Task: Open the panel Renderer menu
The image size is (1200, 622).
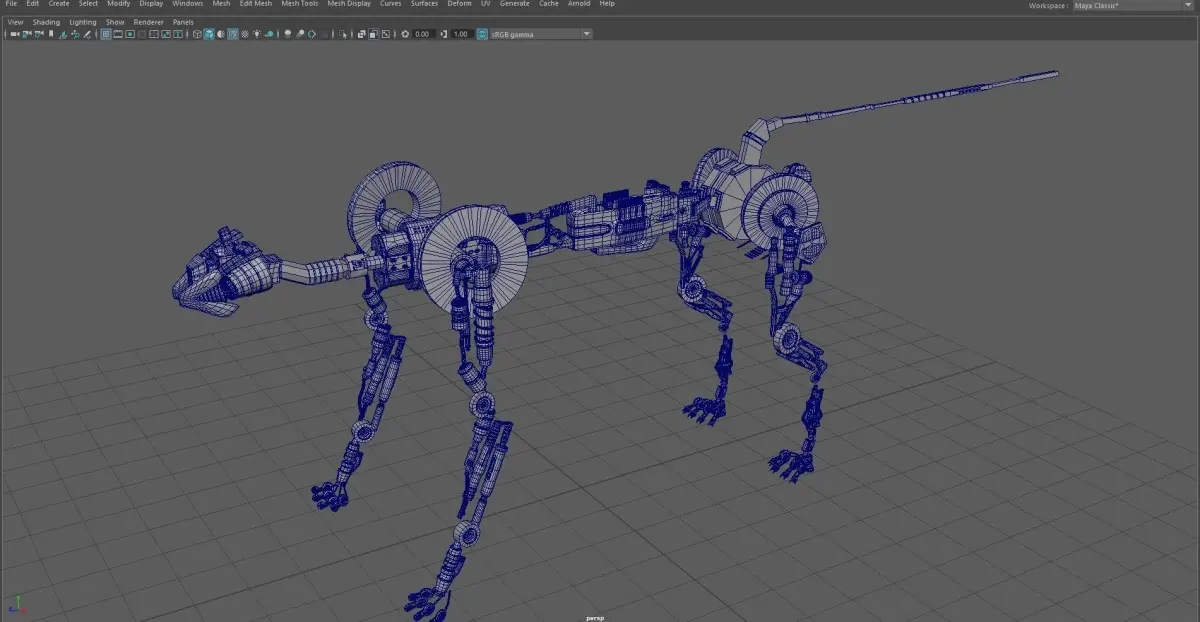Action: click(149, 22)
